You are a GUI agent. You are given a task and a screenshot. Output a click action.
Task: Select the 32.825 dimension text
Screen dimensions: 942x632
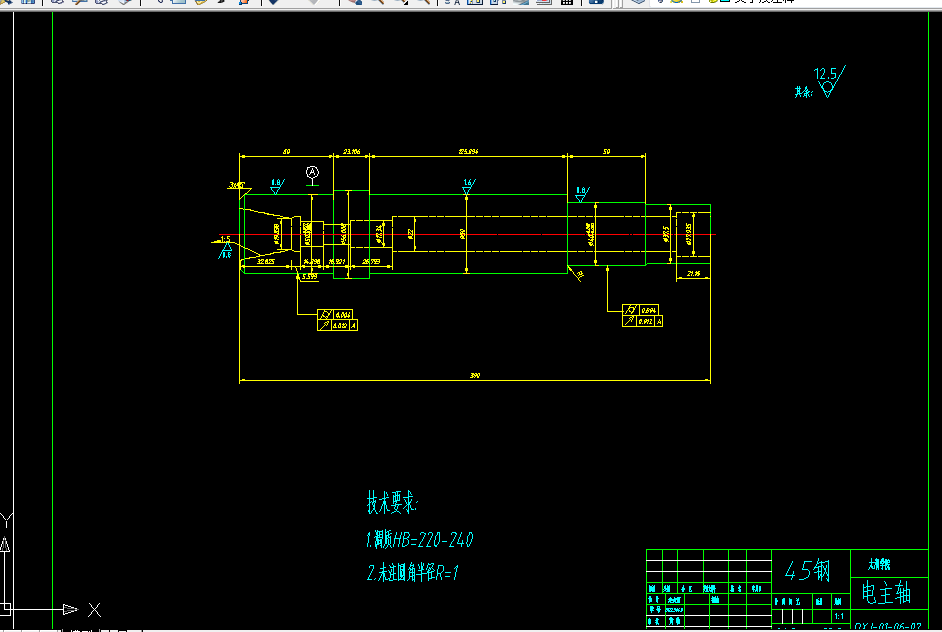pyautogui.click(x=266, y=261)
